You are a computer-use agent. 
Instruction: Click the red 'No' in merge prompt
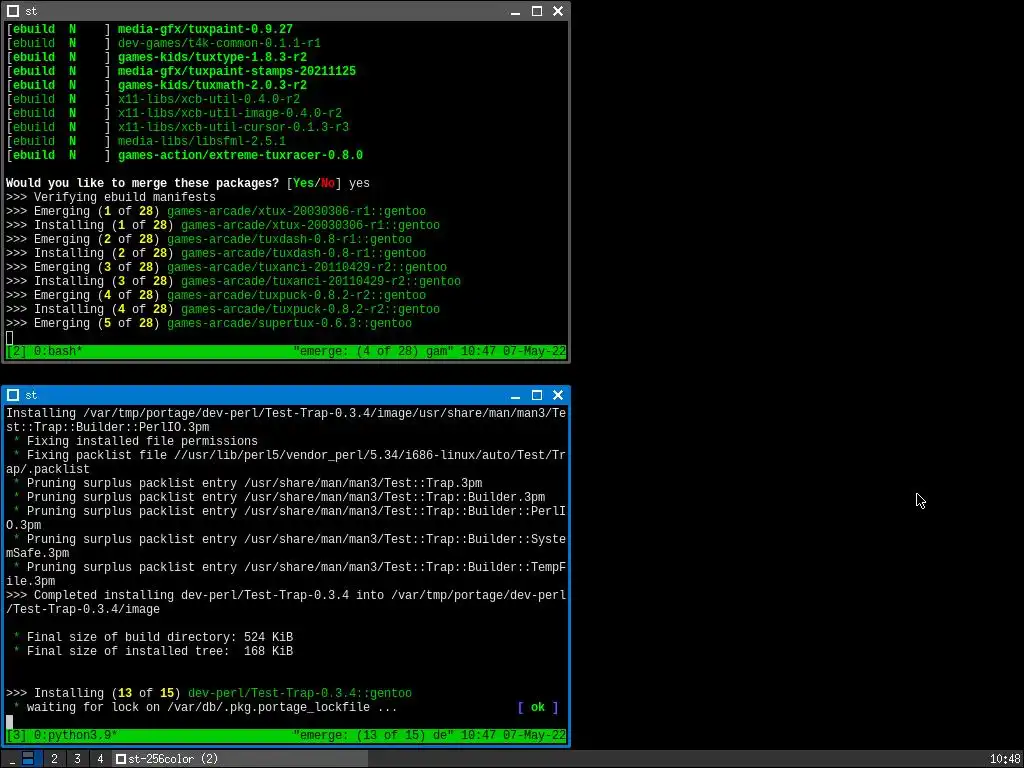coord(328,184)
